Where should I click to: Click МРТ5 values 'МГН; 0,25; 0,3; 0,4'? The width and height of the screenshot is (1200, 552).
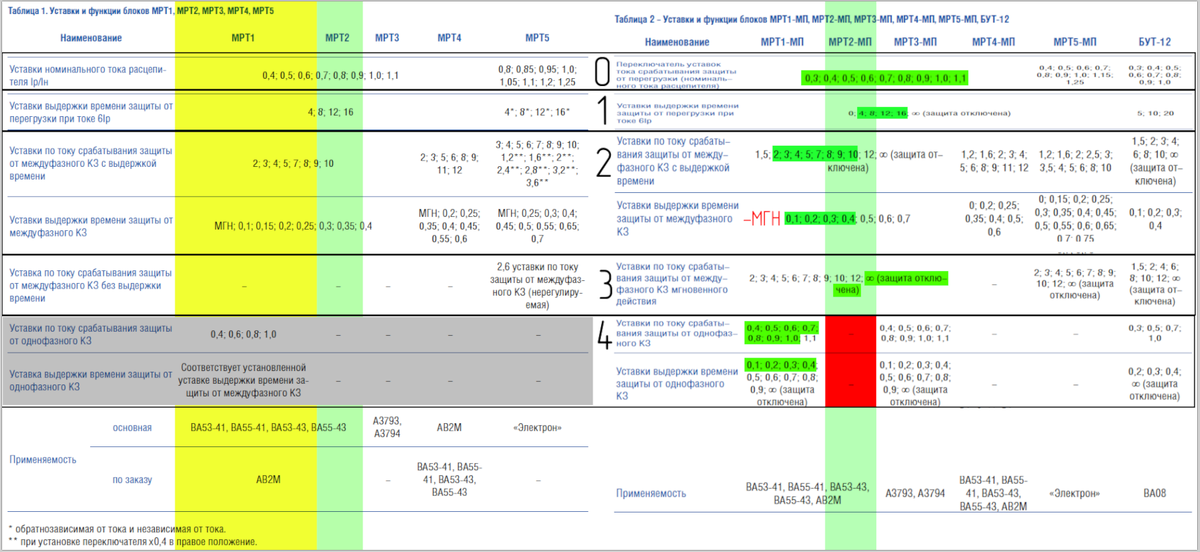point(537,226)
